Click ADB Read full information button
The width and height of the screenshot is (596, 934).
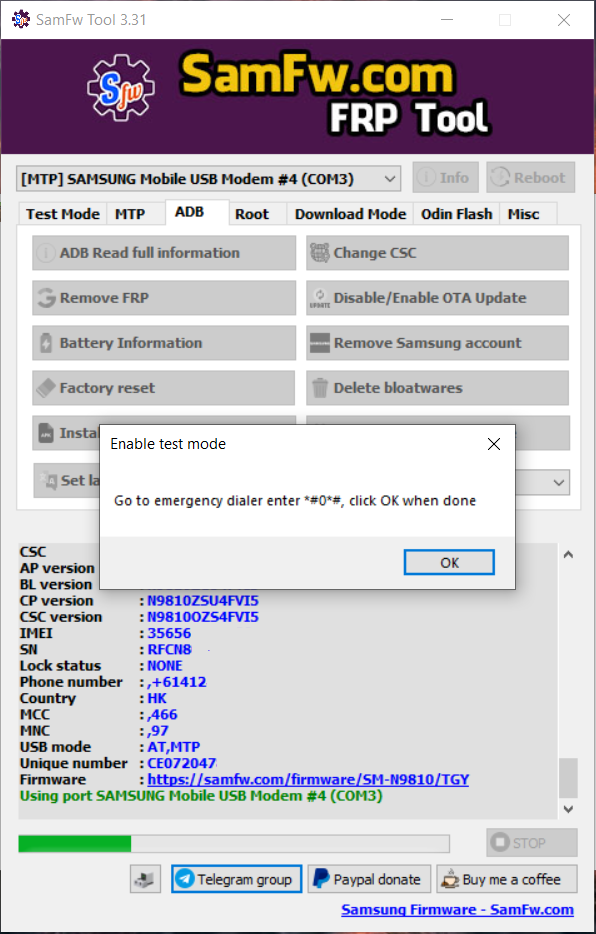click(164, 253)
